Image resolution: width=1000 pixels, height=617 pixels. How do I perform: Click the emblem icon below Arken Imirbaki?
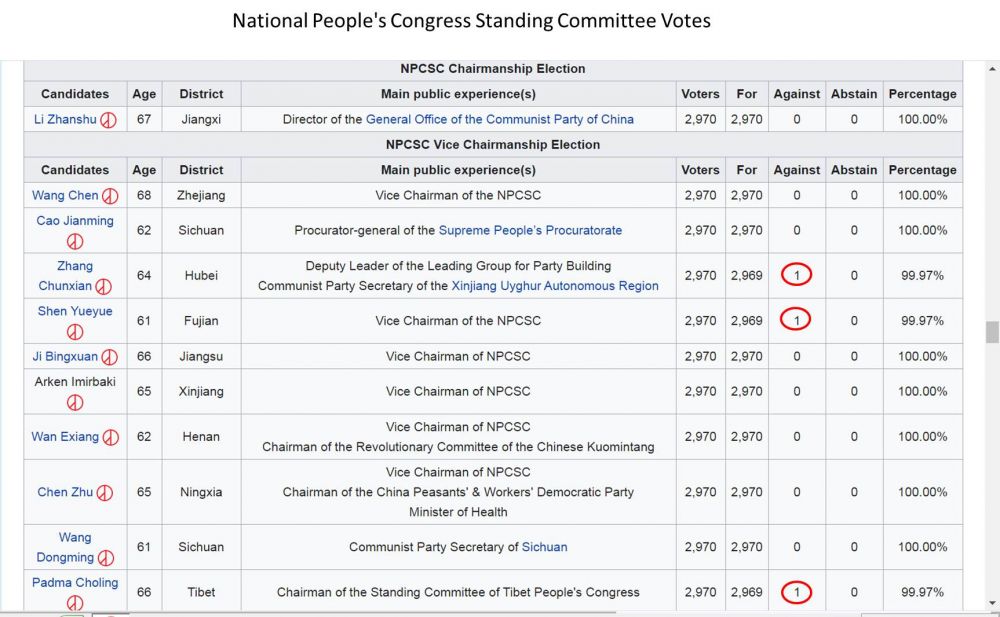[75, 402]
